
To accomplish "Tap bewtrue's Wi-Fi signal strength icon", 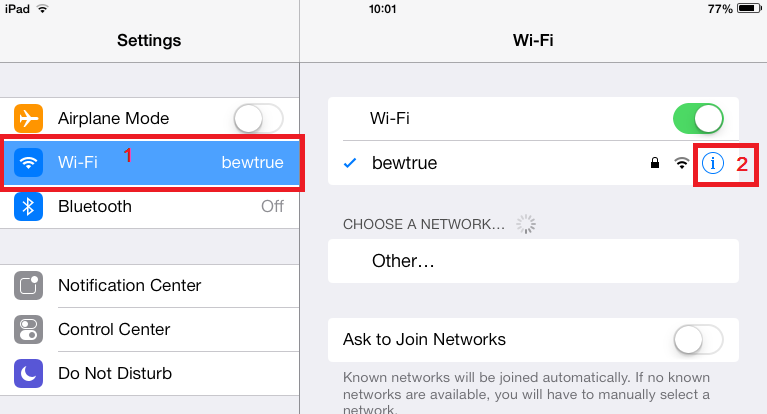I will pos(681,163).
